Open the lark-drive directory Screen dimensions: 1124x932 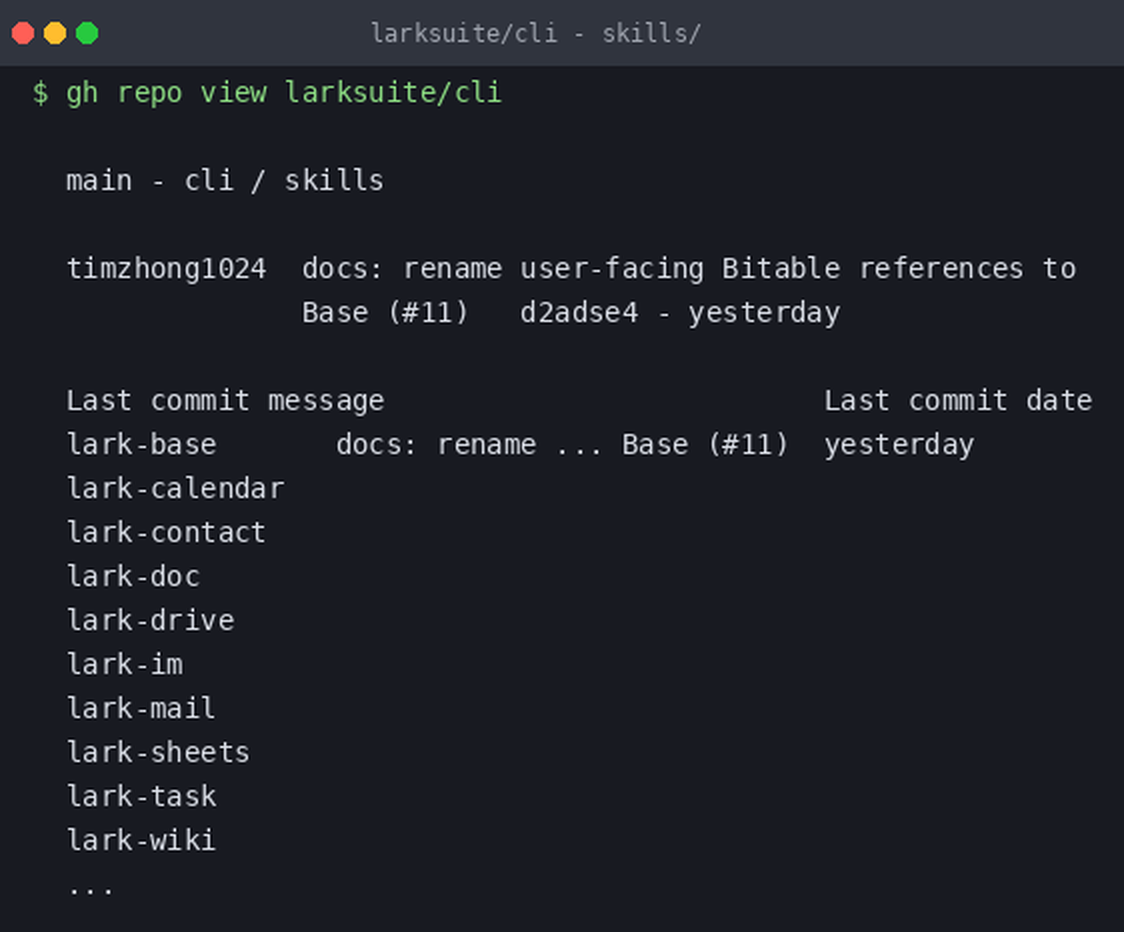pos(151,620)
